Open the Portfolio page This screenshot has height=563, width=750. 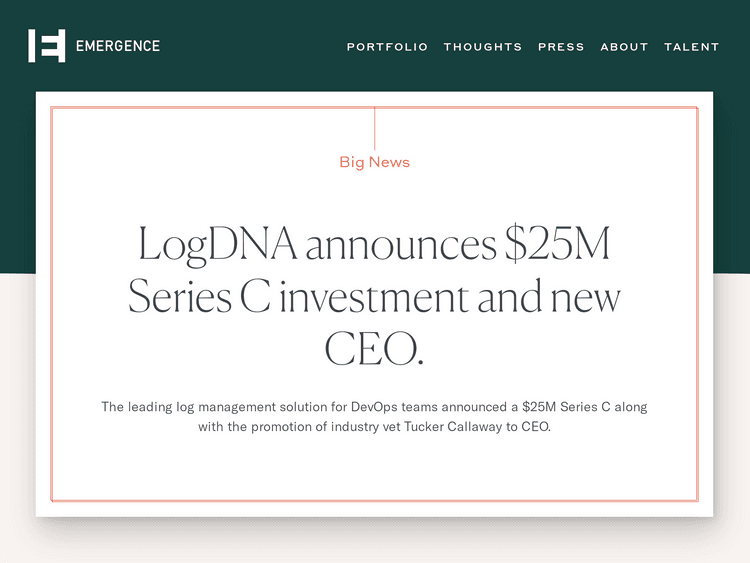(x=387, y=47)
